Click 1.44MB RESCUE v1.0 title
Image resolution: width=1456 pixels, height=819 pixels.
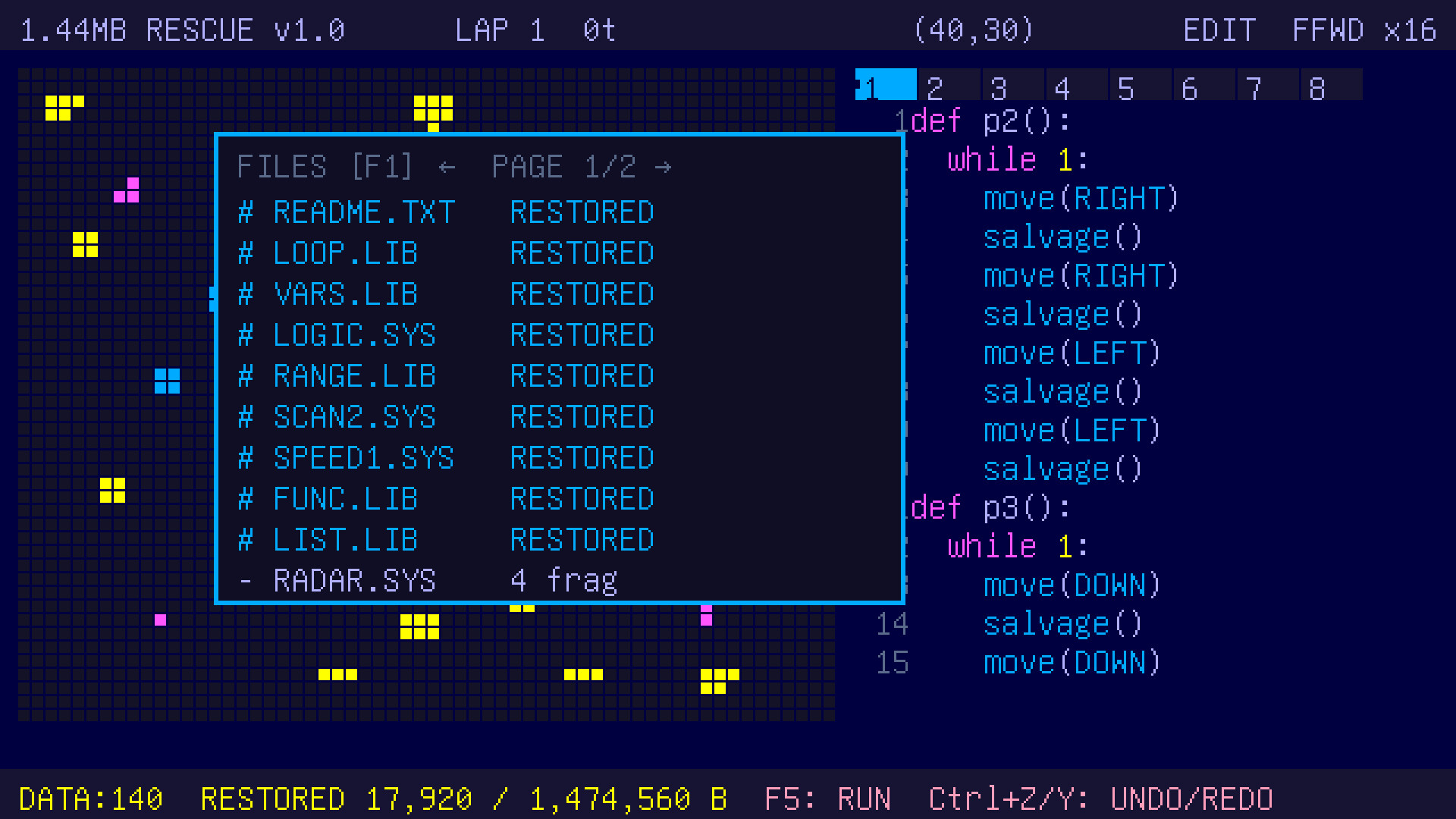tap(183, 30)
